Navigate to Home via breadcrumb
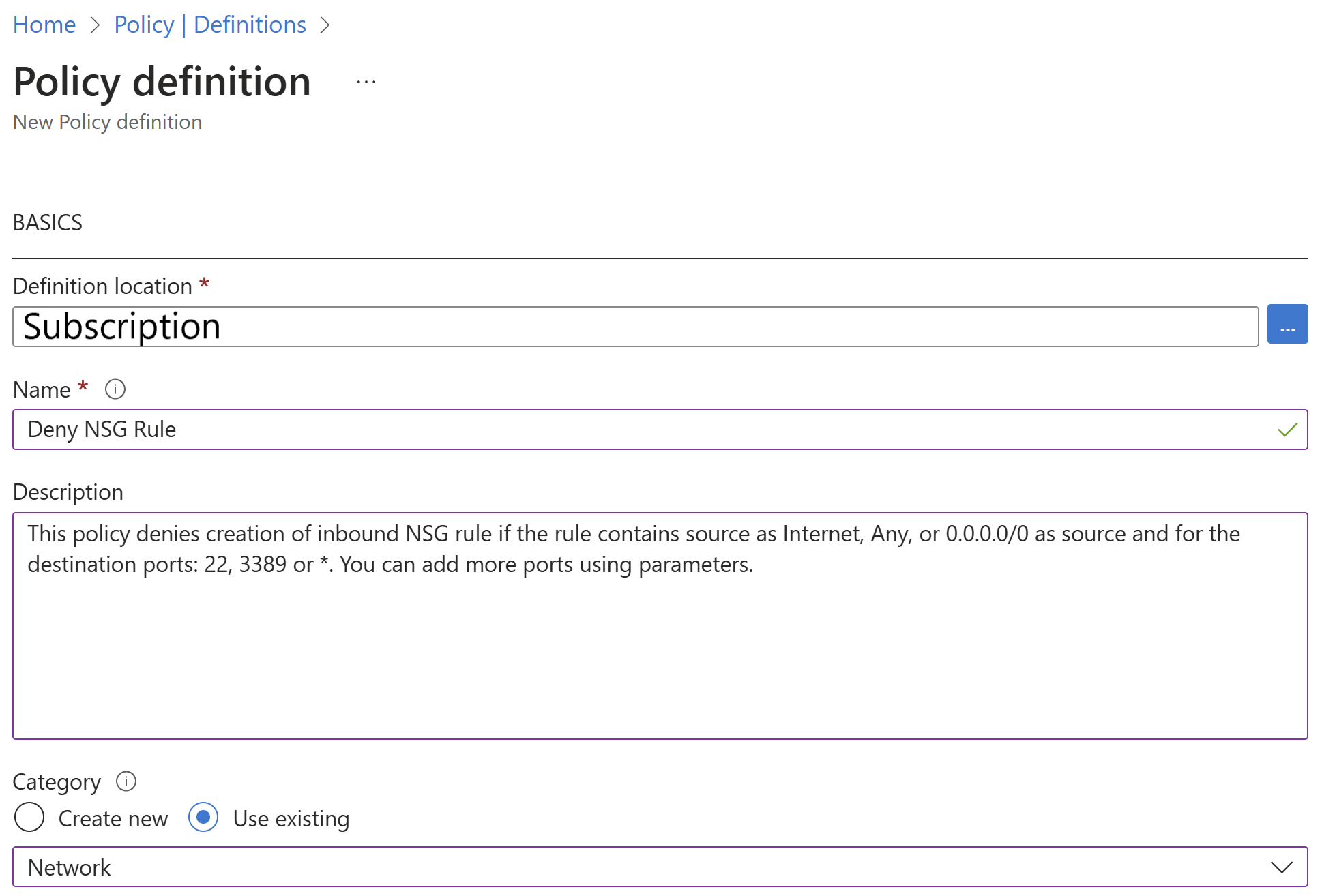1322x896 pixels. click(x=44, y=25)
